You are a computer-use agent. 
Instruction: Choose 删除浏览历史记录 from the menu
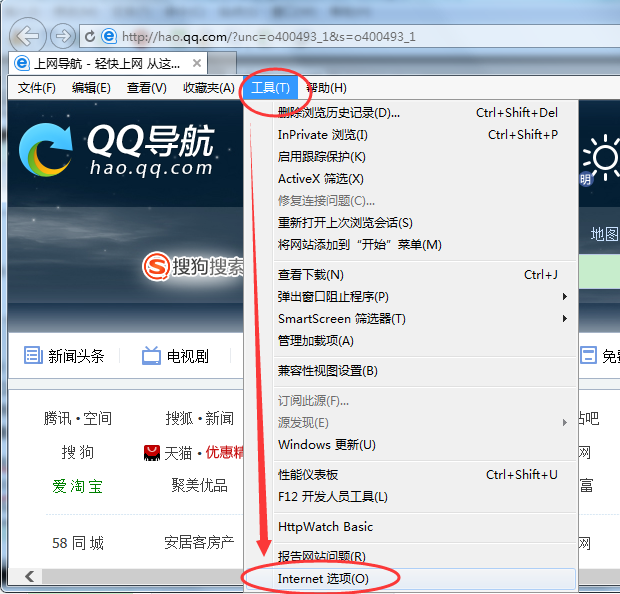click(x=338, y=113)
